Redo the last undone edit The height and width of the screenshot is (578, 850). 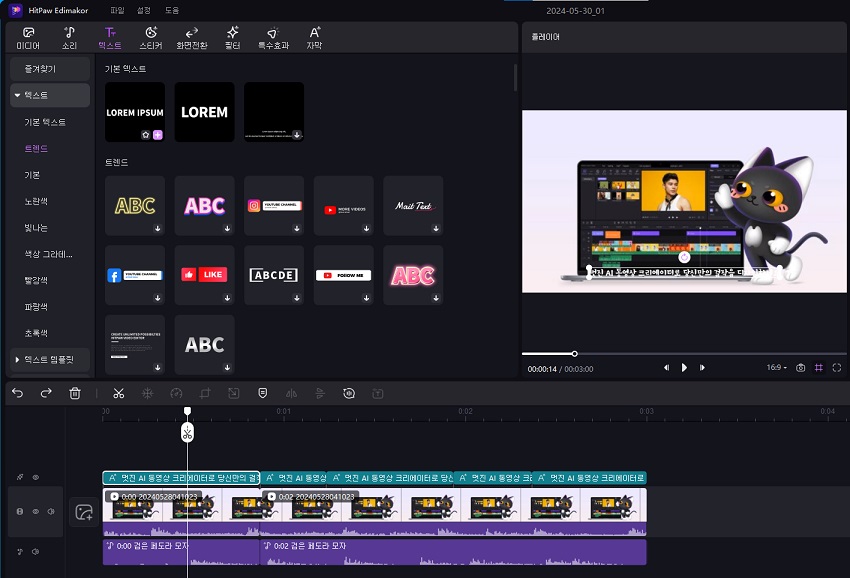click(46, 394)
